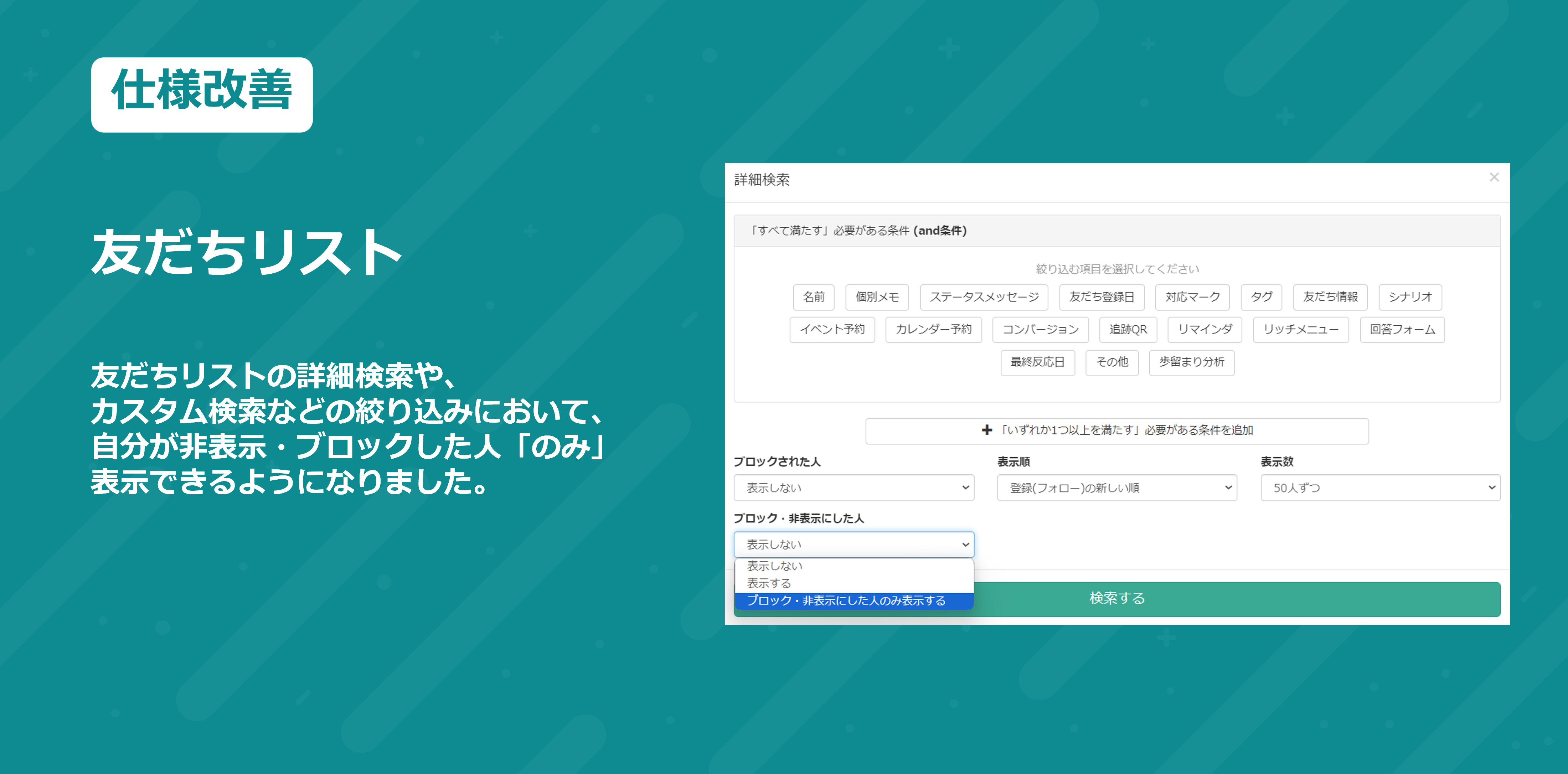This screenshot has height=774, width=1568.
Task: Choose the 最終反応日 filter
Action: (1037, 363)
